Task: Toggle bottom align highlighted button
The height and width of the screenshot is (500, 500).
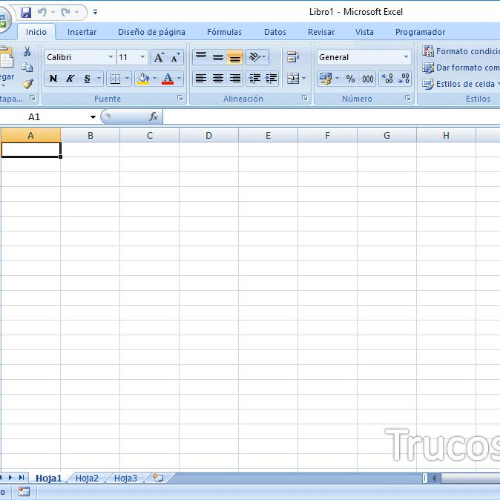Action: 235,57
